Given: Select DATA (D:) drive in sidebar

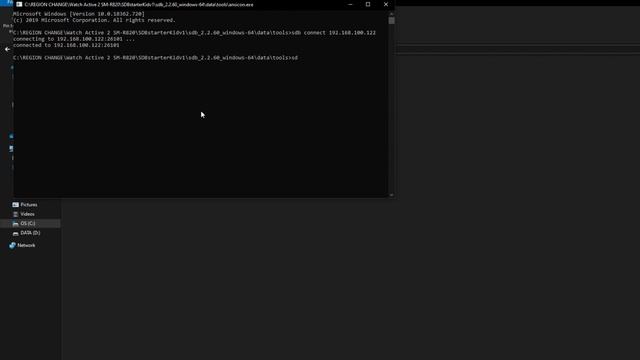Looking at the screenshot, I should pos(27,233).
